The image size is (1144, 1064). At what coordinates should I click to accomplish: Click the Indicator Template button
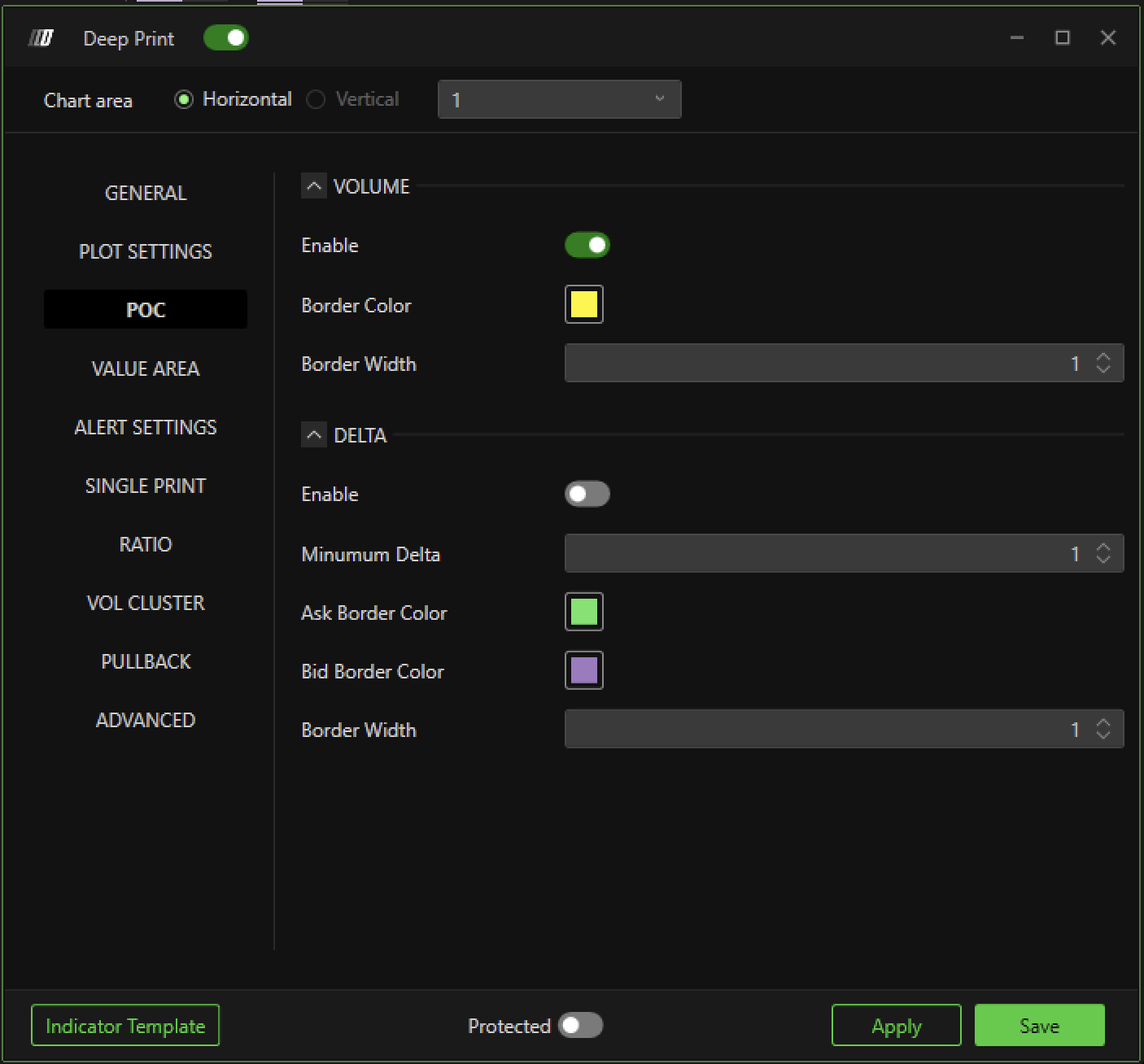point(125,1026)
